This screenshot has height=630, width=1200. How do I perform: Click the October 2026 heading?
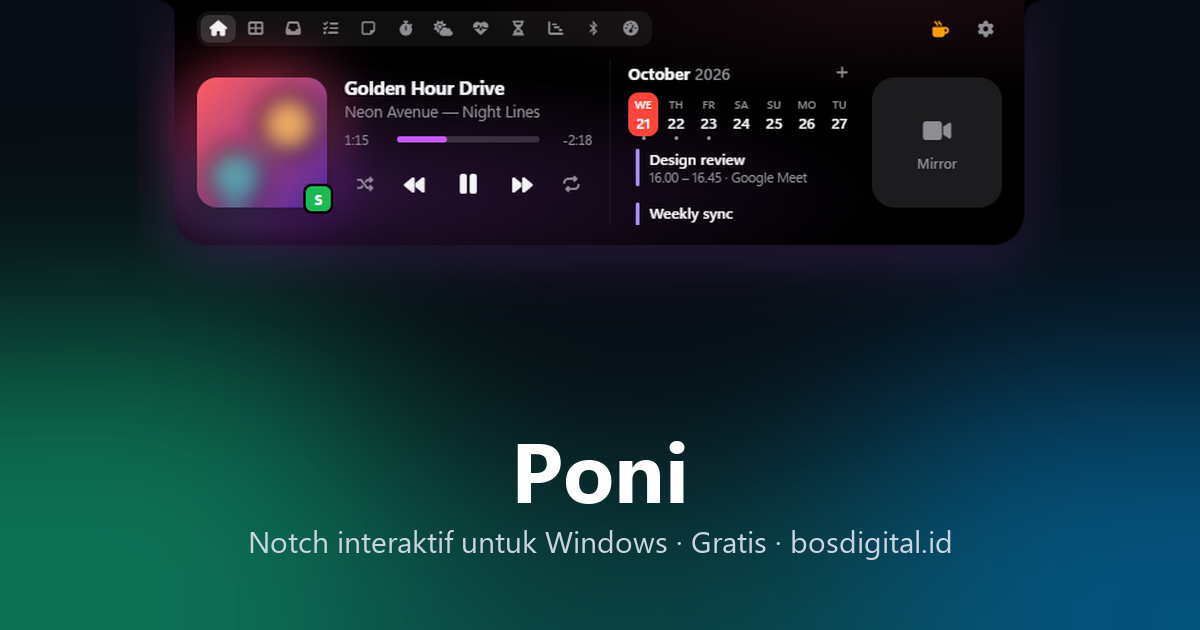point(679,74)
